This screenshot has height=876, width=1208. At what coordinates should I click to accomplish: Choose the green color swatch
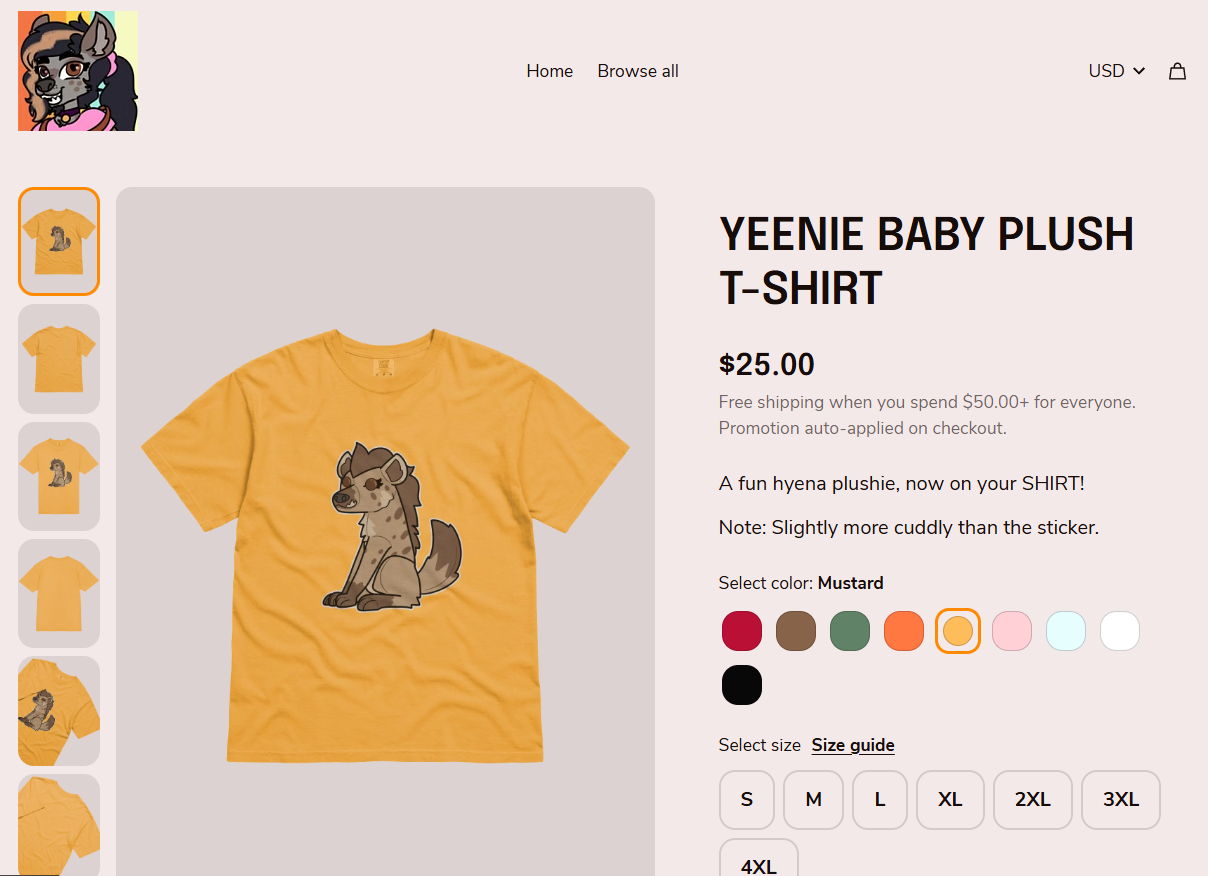click(850, 631)
